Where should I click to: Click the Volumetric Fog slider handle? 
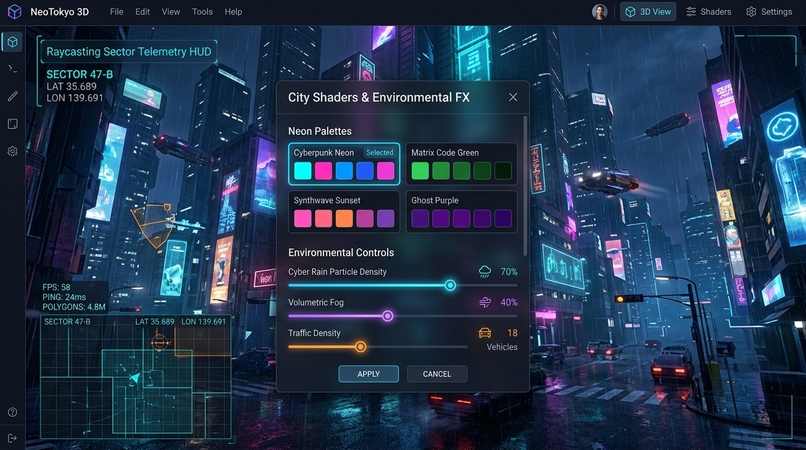(x=388, y=316)
